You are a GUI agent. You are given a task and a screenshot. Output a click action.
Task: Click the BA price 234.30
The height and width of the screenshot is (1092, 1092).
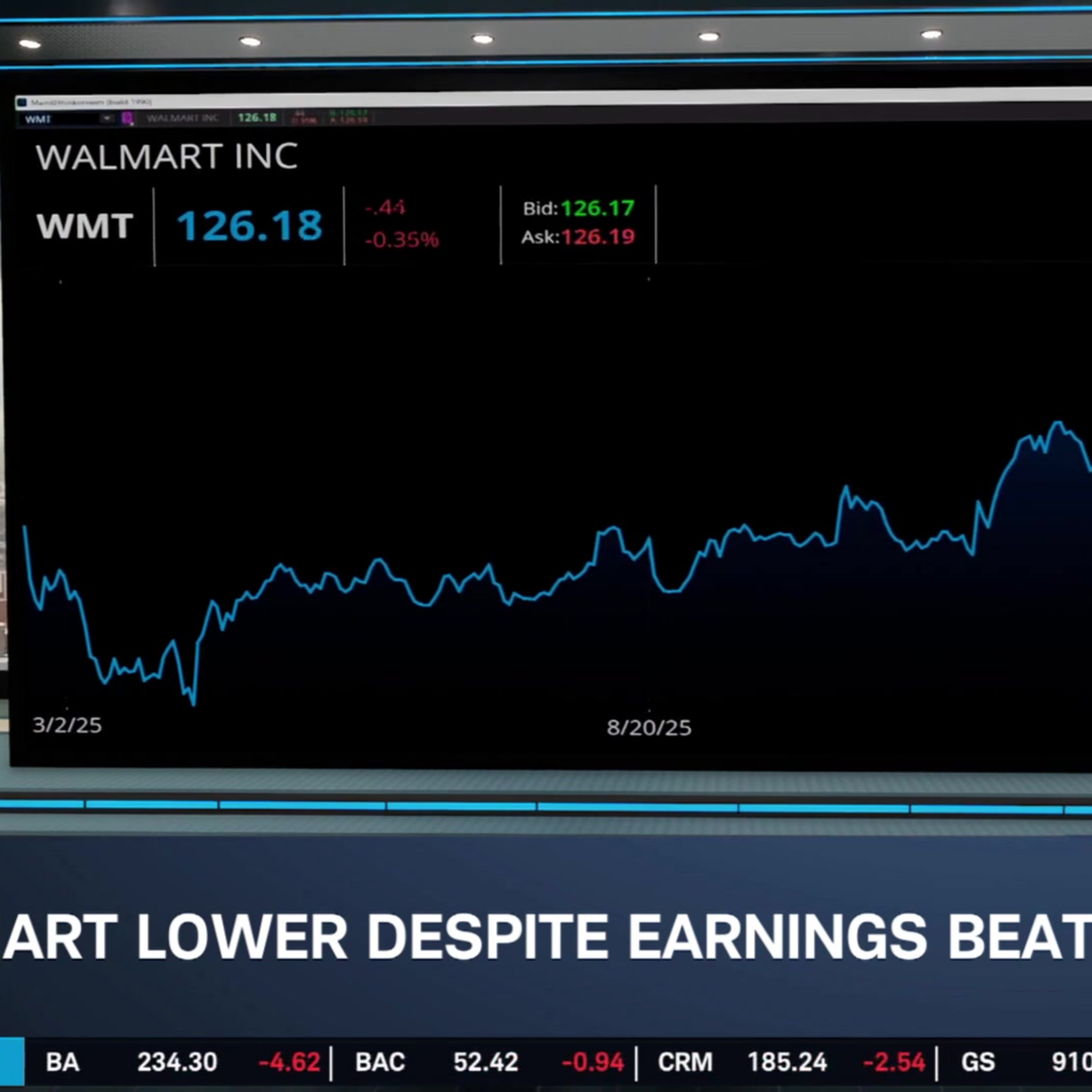pos(177,1062)
